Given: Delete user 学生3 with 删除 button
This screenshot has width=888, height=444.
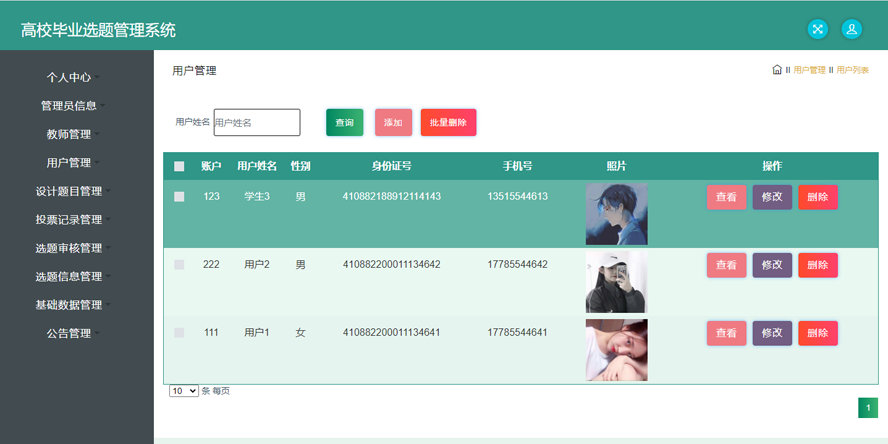Looking at the screenshot, I should click(x=817, y=197).
